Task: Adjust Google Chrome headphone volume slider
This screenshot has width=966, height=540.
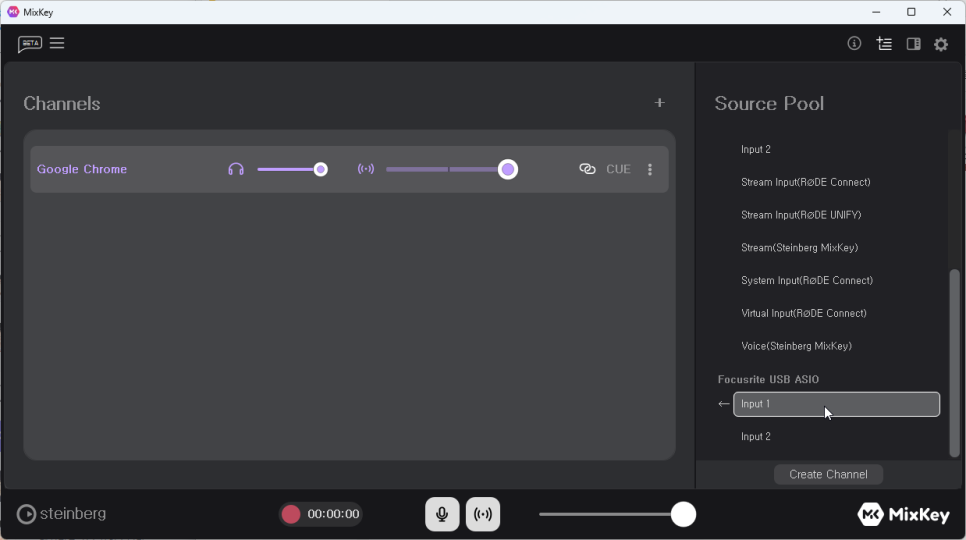Action: (x=293, y=169)
